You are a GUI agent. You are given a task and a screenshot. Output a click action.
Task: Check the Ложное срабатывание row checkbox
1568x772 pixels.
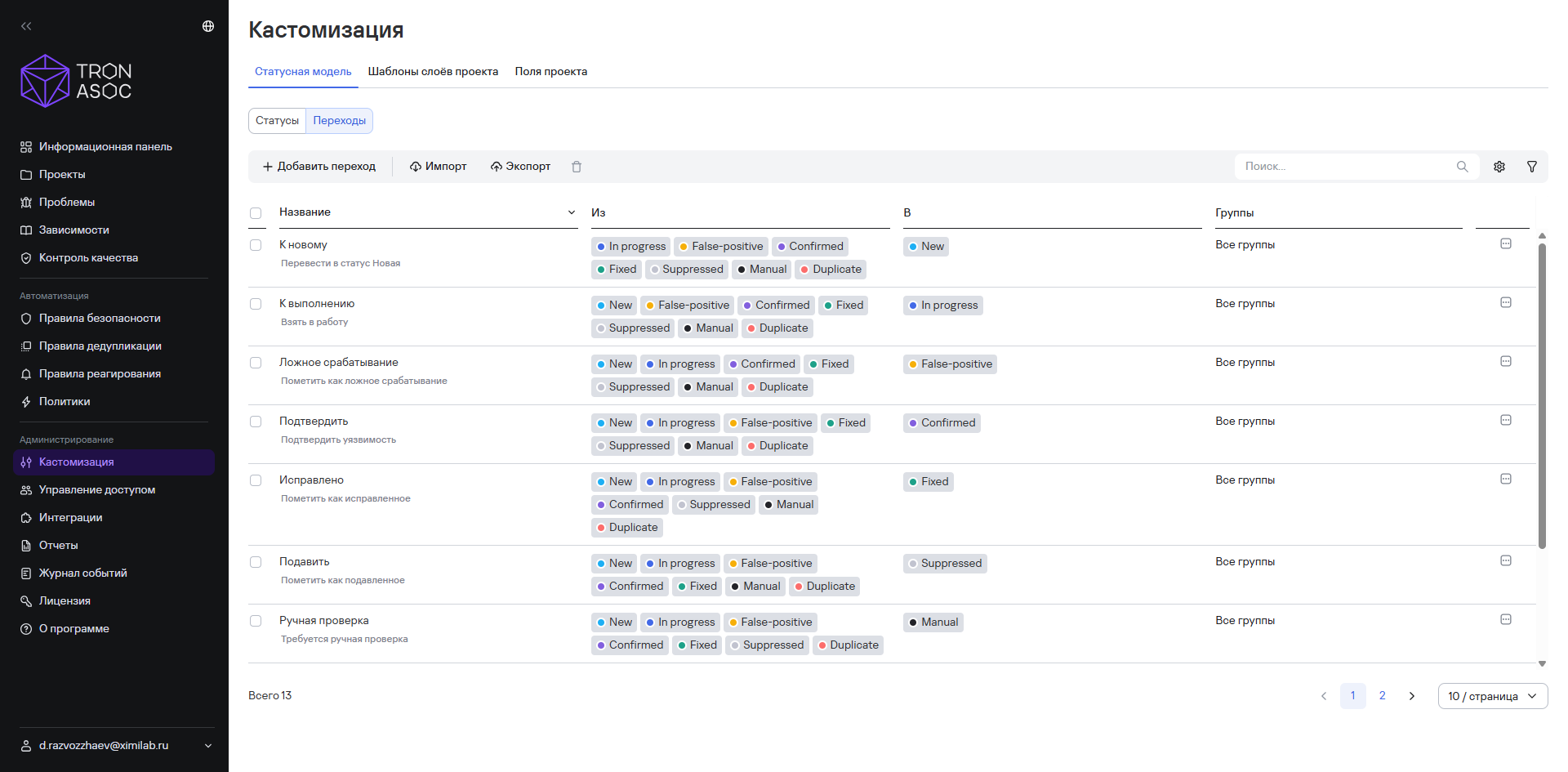(256, 363)
